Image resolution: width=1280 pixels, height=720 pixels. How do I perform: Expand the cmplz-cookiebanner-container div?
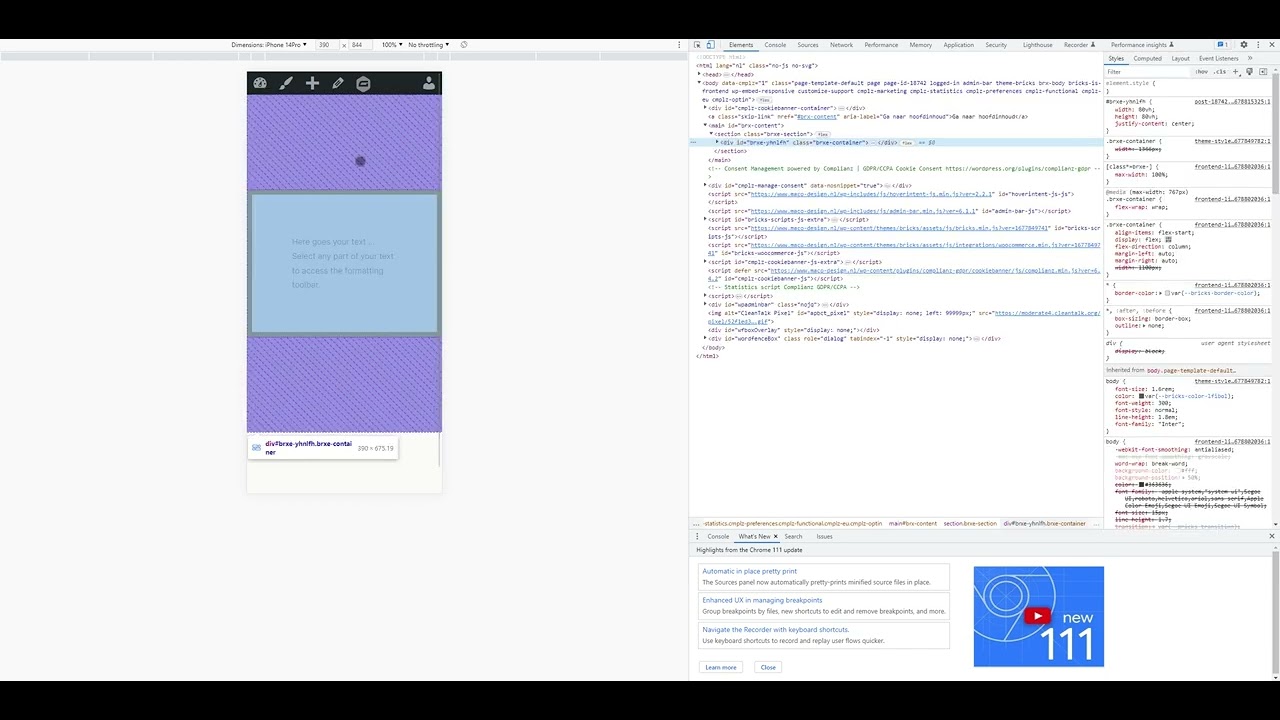[706, 108]
